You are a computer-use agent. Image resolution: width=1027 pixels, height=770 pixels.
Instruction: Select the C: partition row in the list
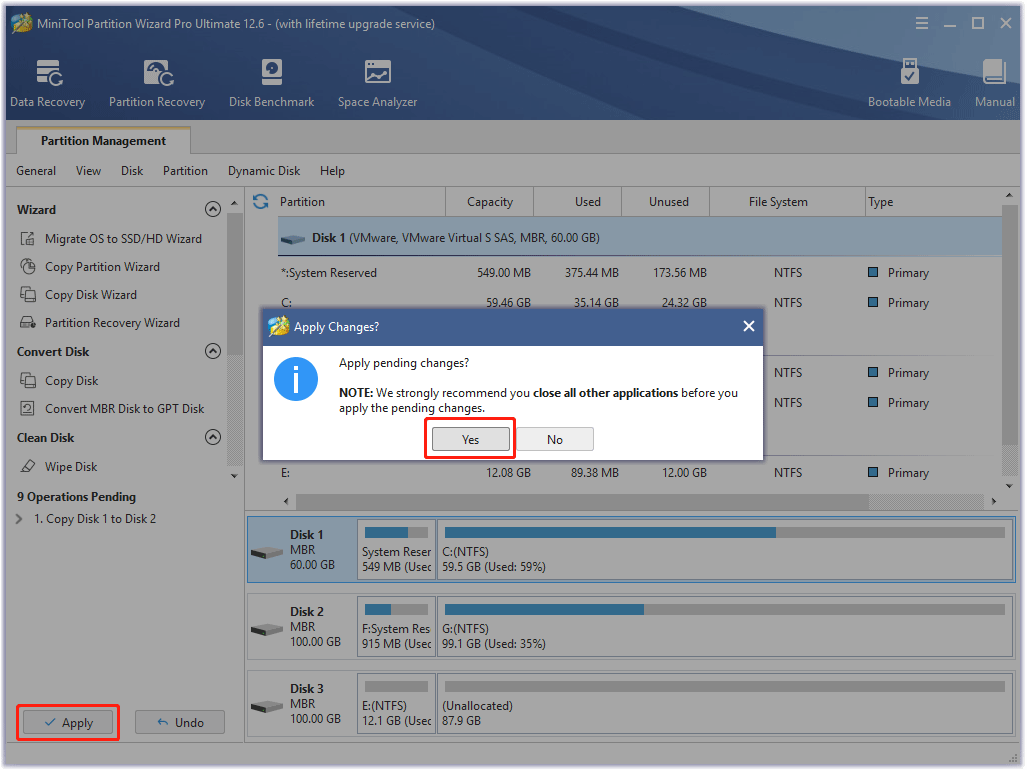(x=640, y=301)
